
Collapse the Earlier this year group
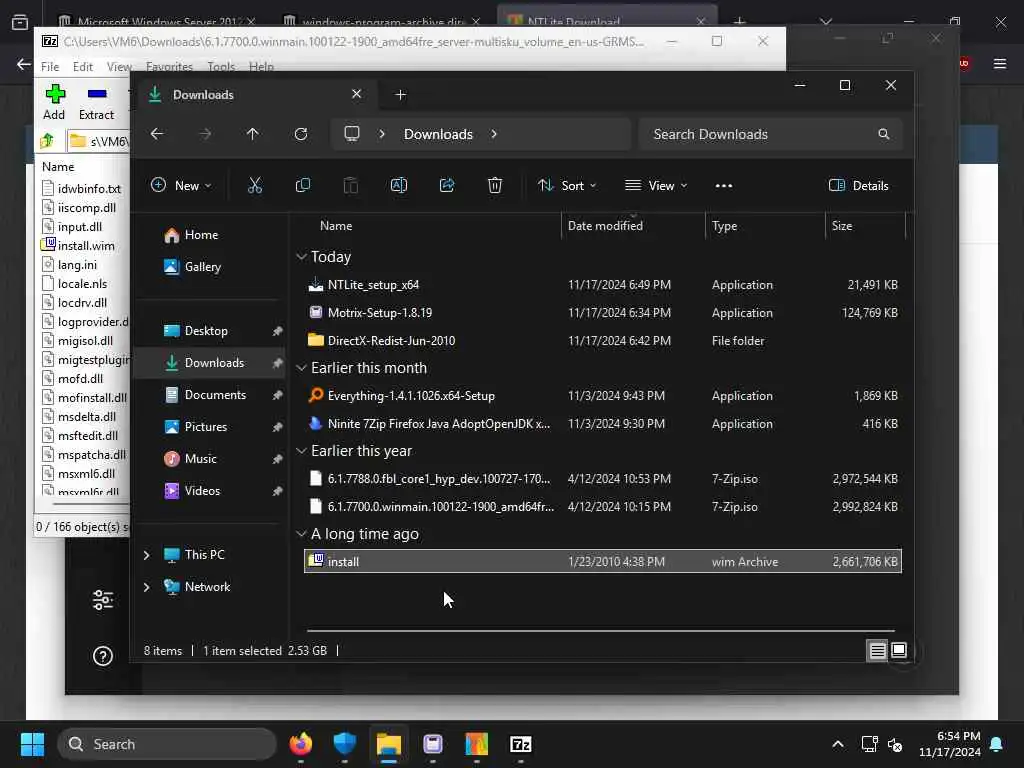(x=301, y=451)
